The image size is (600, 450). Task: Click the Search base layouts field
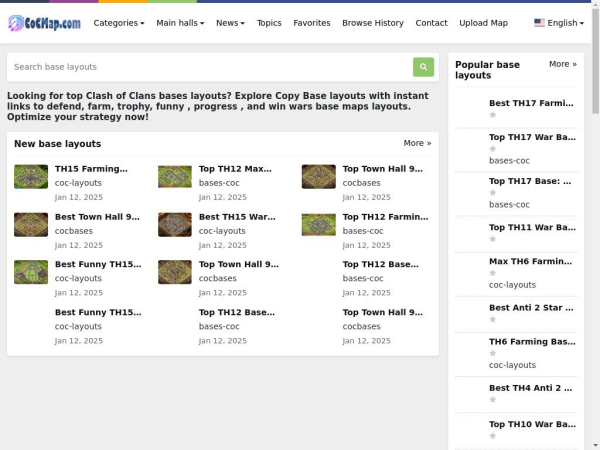pos(210,67)
